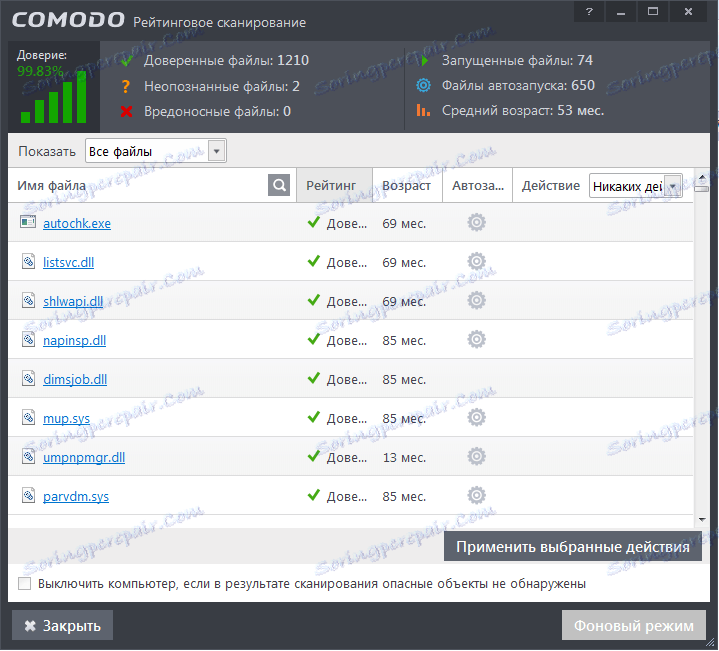
Task: Click 'Вредоносные файлы: 0' statistic
Action: click(217, 111)
